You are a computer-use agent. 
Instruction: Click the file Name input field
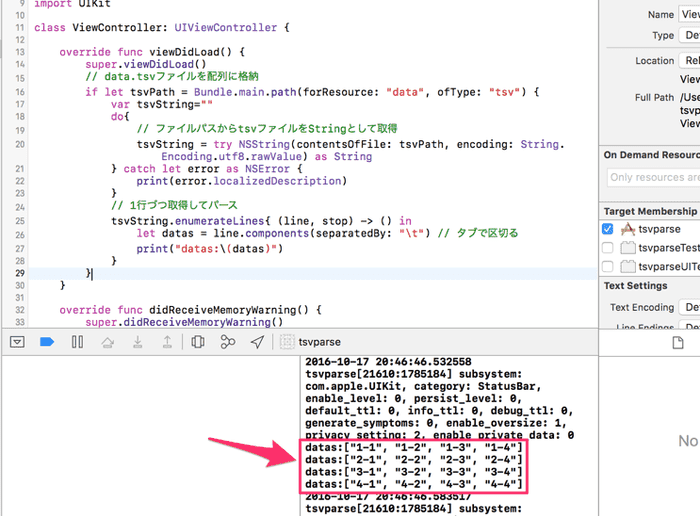click(690, 15)
